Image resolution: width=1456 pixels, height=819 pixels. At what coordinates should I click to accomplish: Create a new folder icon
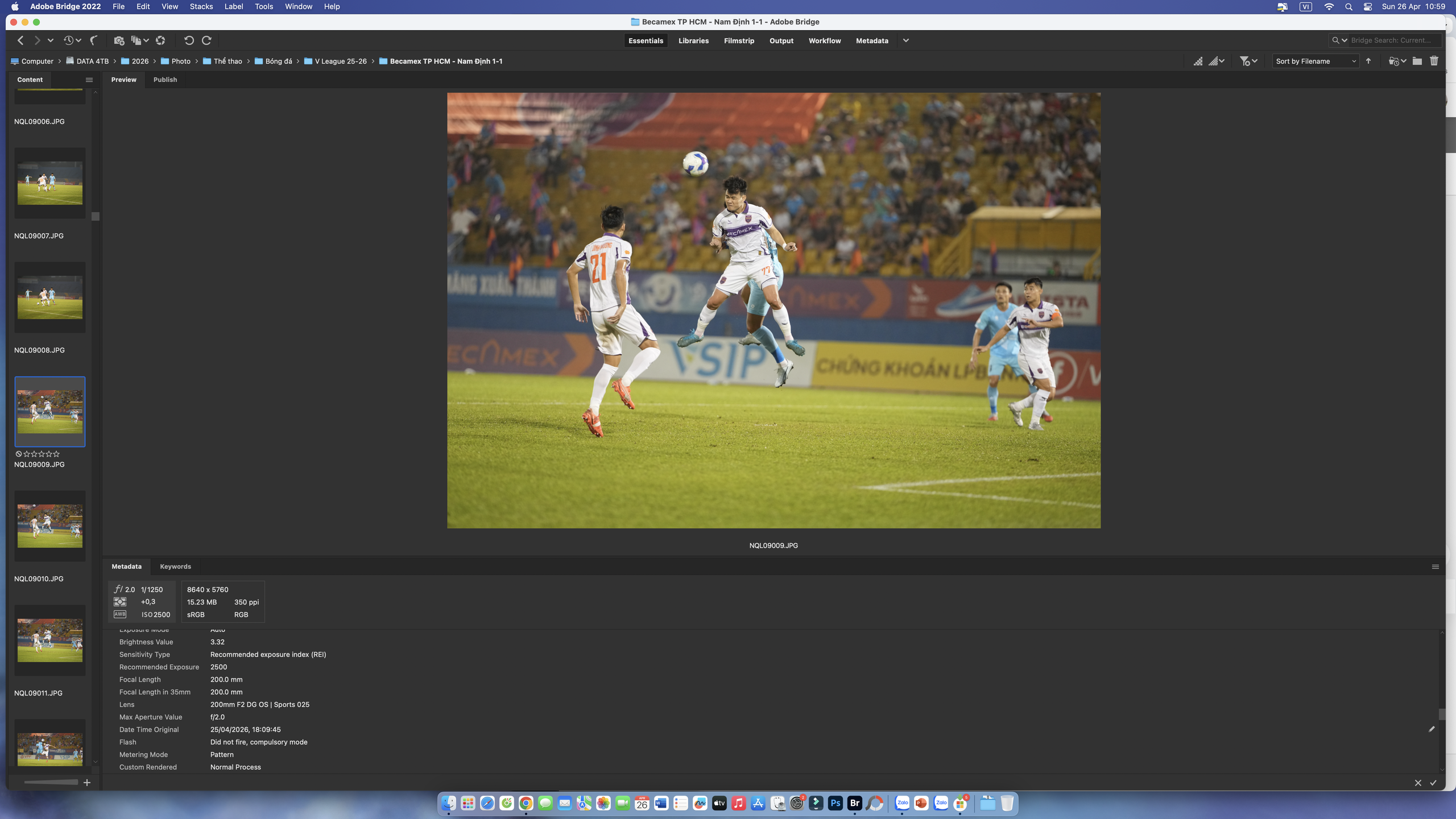(1417, 61)
